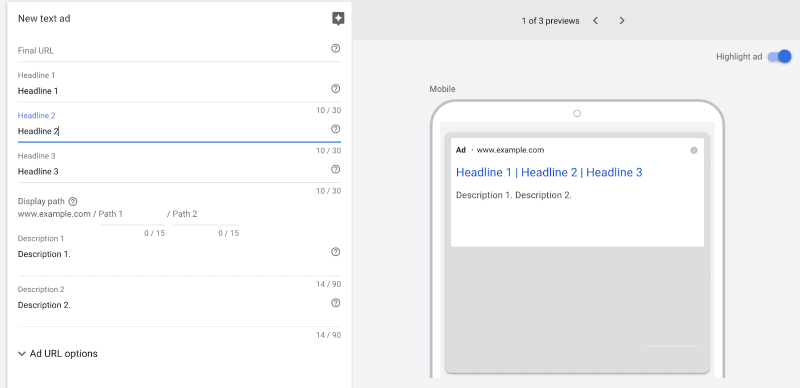Click the '1 of 3 previews' text
This screenshot has width=800, height=388.
coord(551,21)
